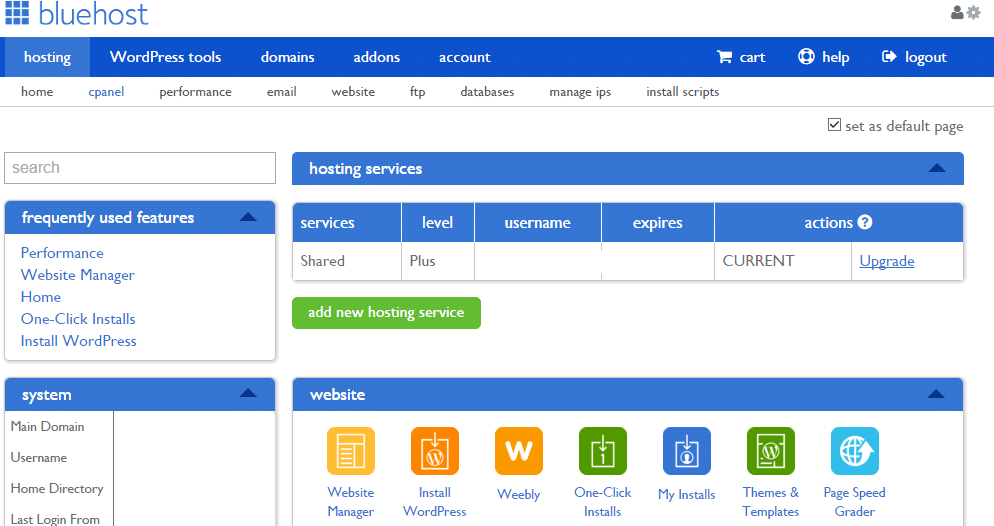Image resolution: width=994 pixels, height=526 pixels.
Task: Collapse the frequently used features panel
Action: click(248, 217)
